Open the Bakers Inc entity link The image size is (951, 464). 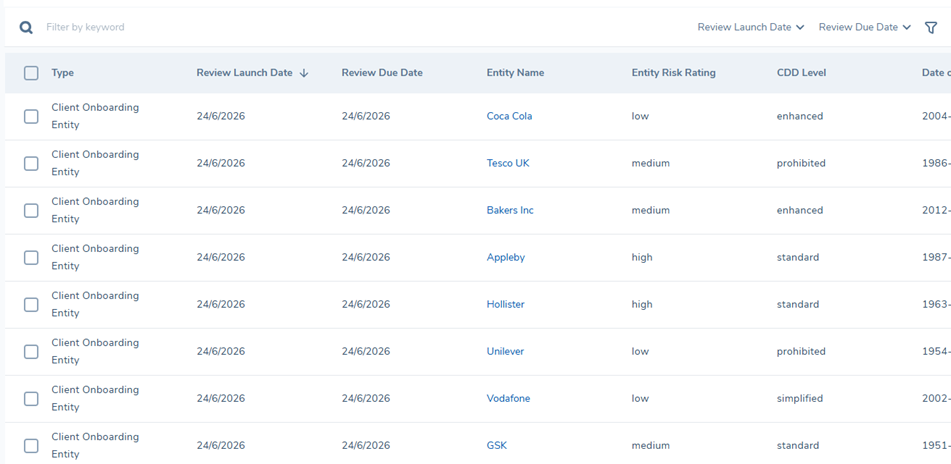(510, 210)
